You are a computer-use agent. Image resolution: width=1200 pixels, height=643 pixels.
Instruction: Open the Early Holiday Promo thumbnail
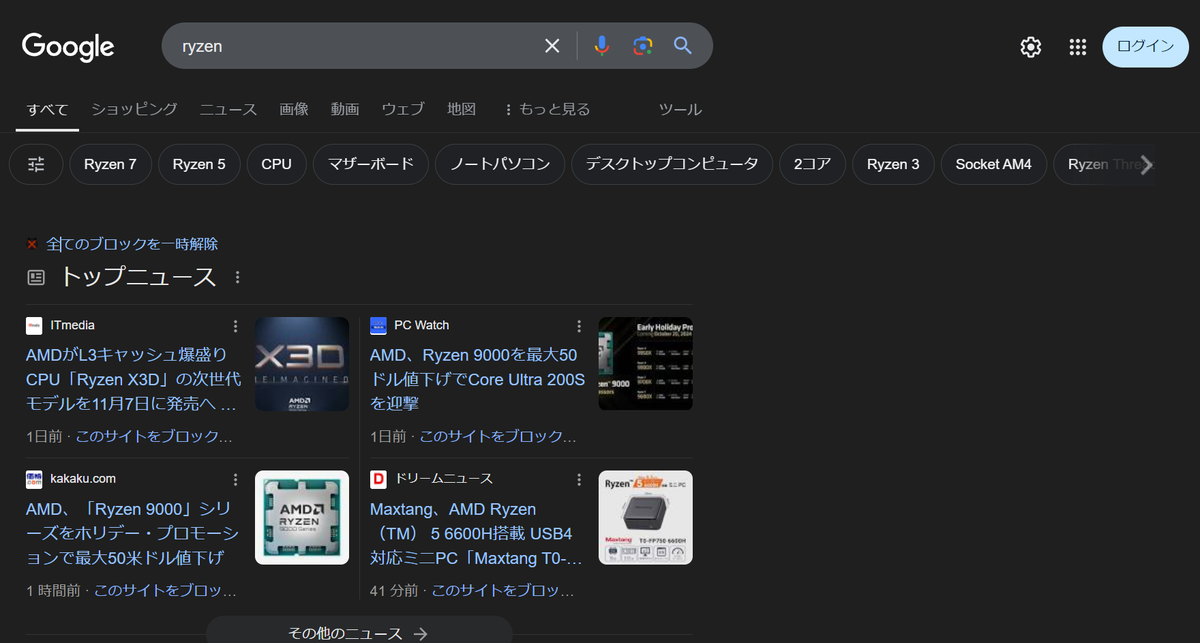point(645,364)
